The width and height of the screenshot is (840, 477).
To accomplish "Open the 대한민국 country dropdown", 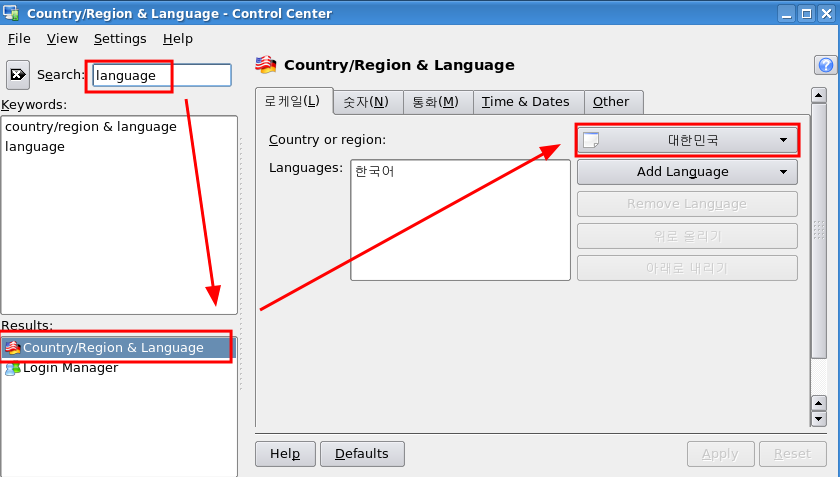I will coord(687,140).
